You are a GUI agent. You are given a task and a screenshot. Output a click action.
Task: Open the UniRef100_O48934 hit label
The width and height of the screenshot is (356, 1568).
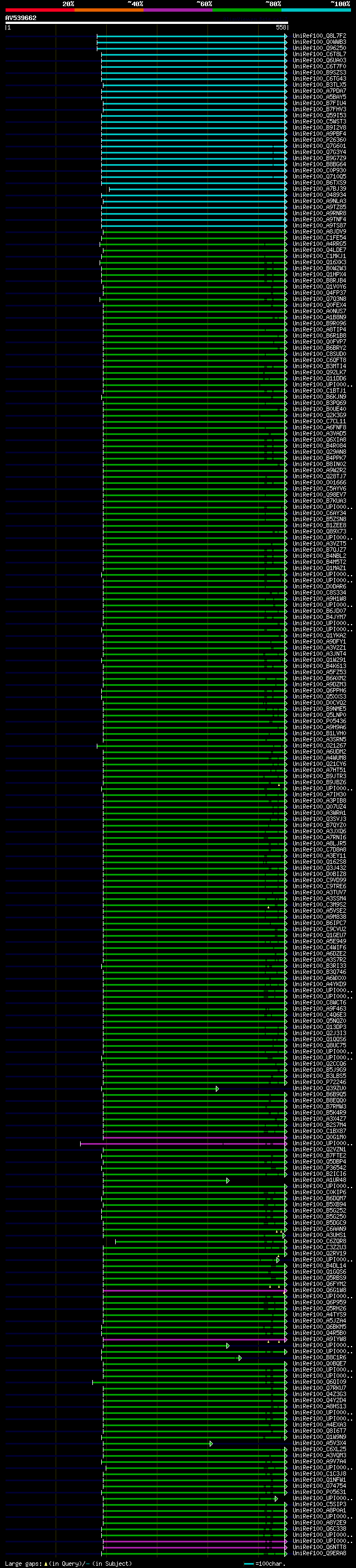[x=319, y=195]
